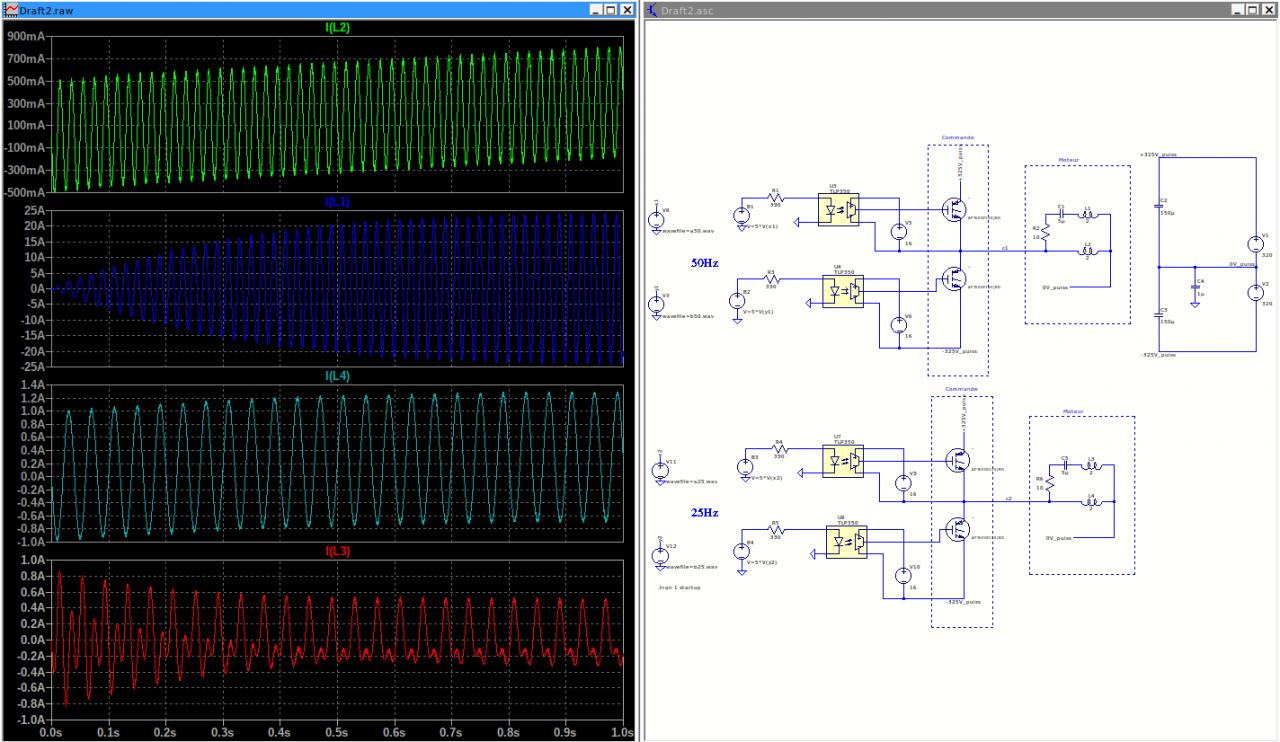This screenshot has width=1280, height=742.
Task: Select resistor R1 in the 50Hz circuit
Action: point(776,197)
